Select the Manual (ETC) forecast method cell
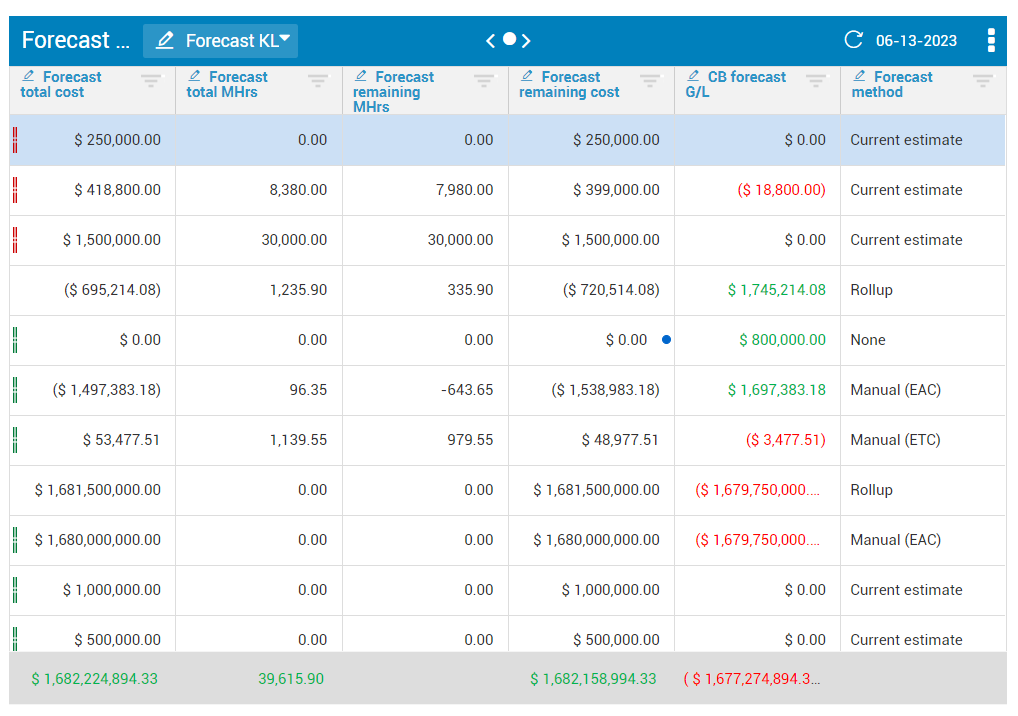Image resolution: width=1018 pixels, height=716 pixels. point(895,440)
